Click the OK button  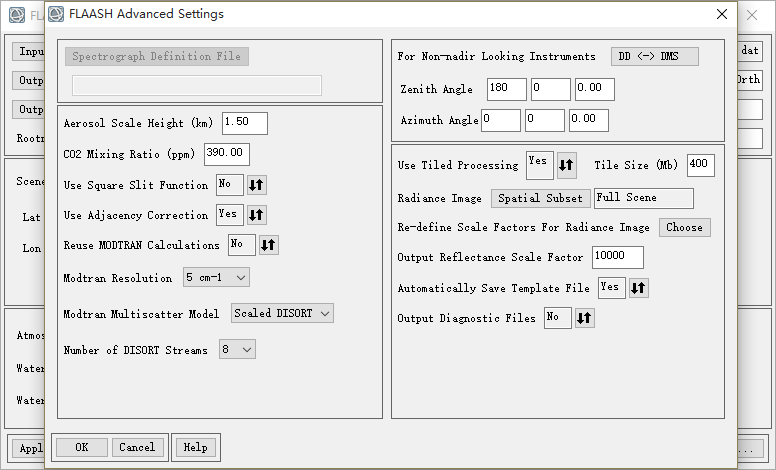tap(82, 447)
